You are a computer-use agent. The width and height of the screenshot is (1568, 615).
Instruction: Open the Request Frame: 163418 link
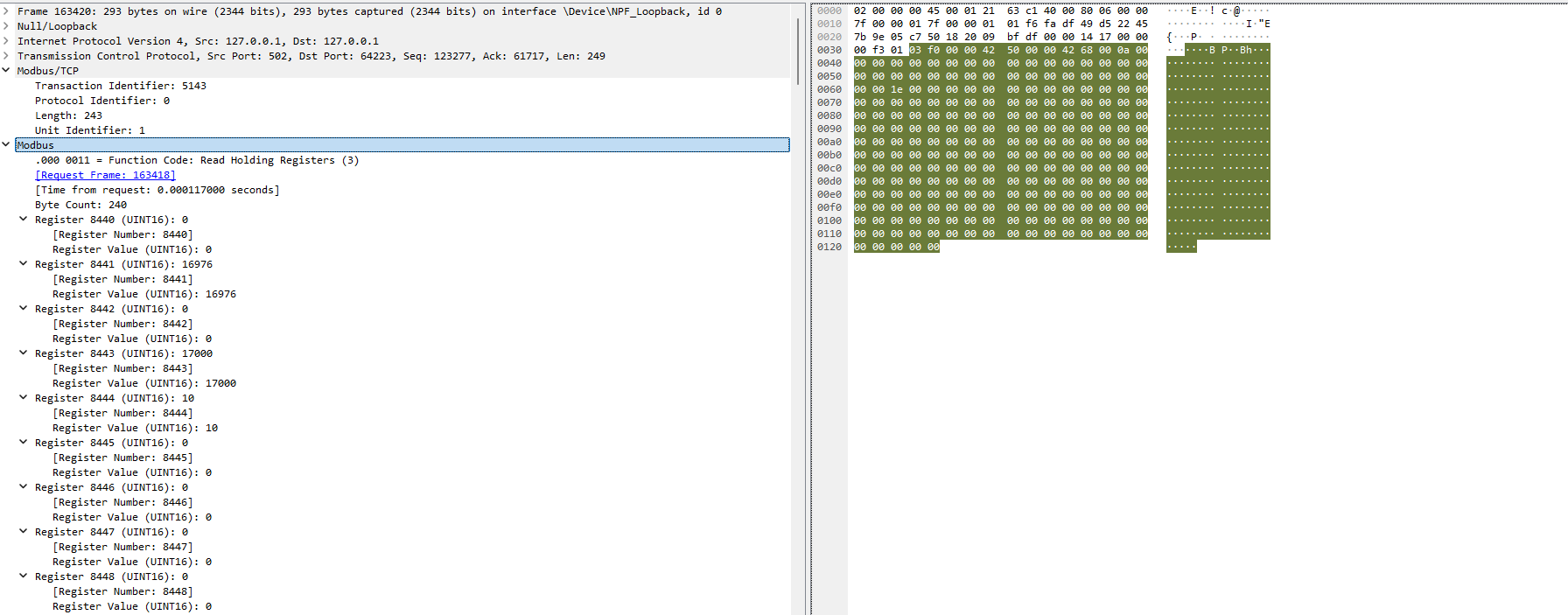(x=105, y=175)
